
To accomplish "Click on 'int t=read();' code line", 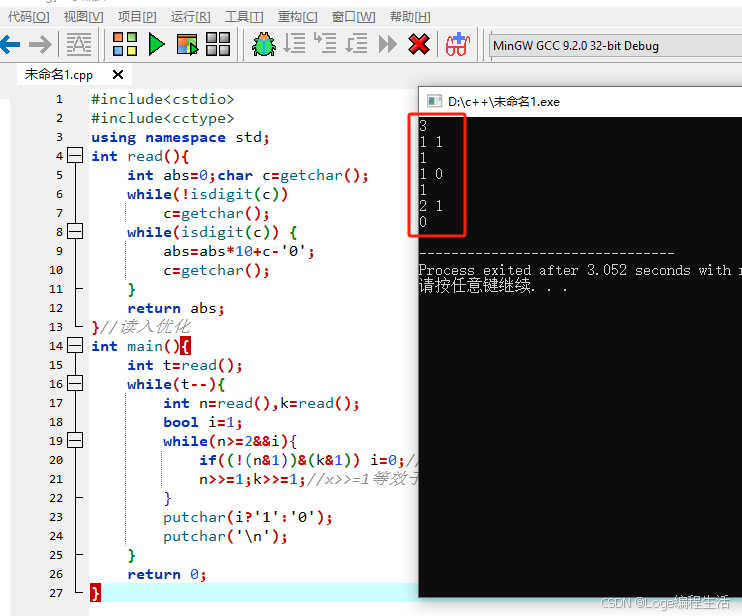I will pos(185,365).
